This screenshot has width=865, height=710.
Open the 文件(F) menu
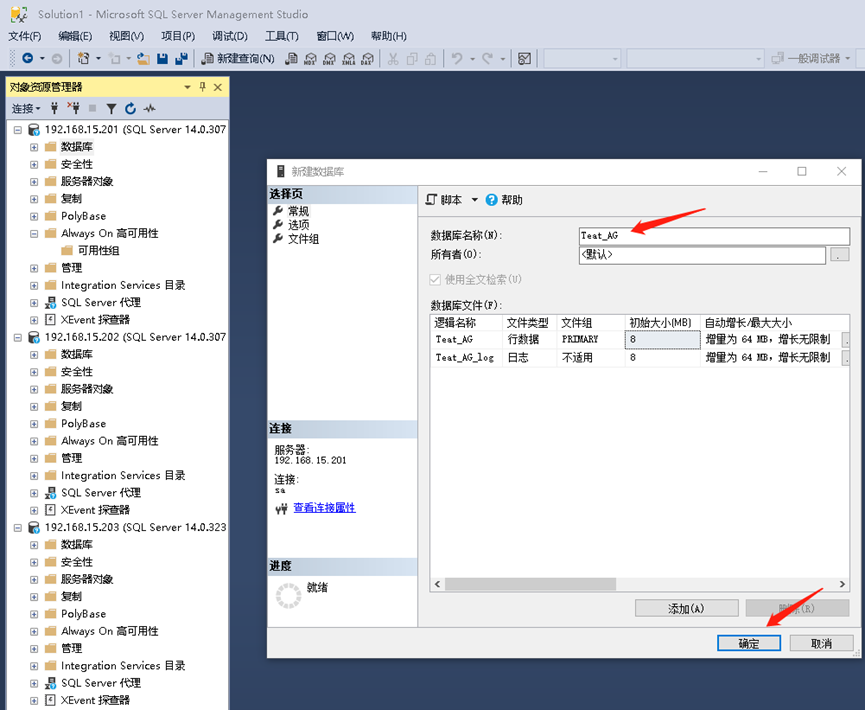pos(25,36)
